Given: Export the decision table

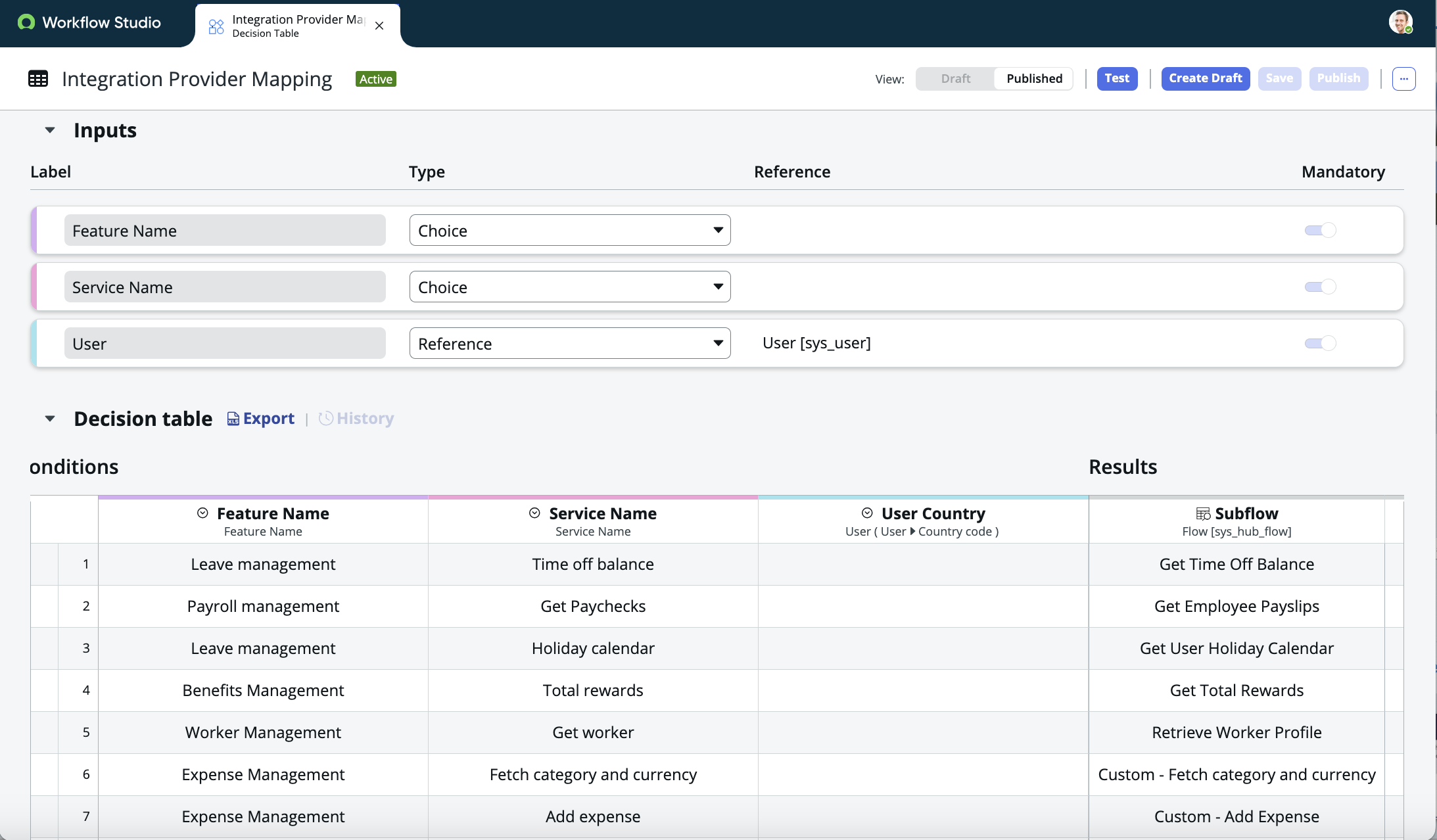Looking at the screenshot, I should pos(261,419).
